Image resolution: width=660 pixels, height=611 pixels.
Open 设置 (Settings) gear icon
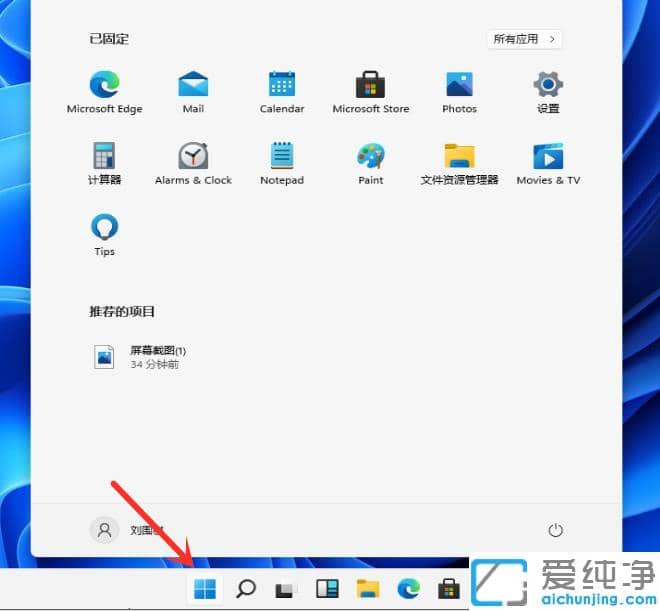click(548, 92)
